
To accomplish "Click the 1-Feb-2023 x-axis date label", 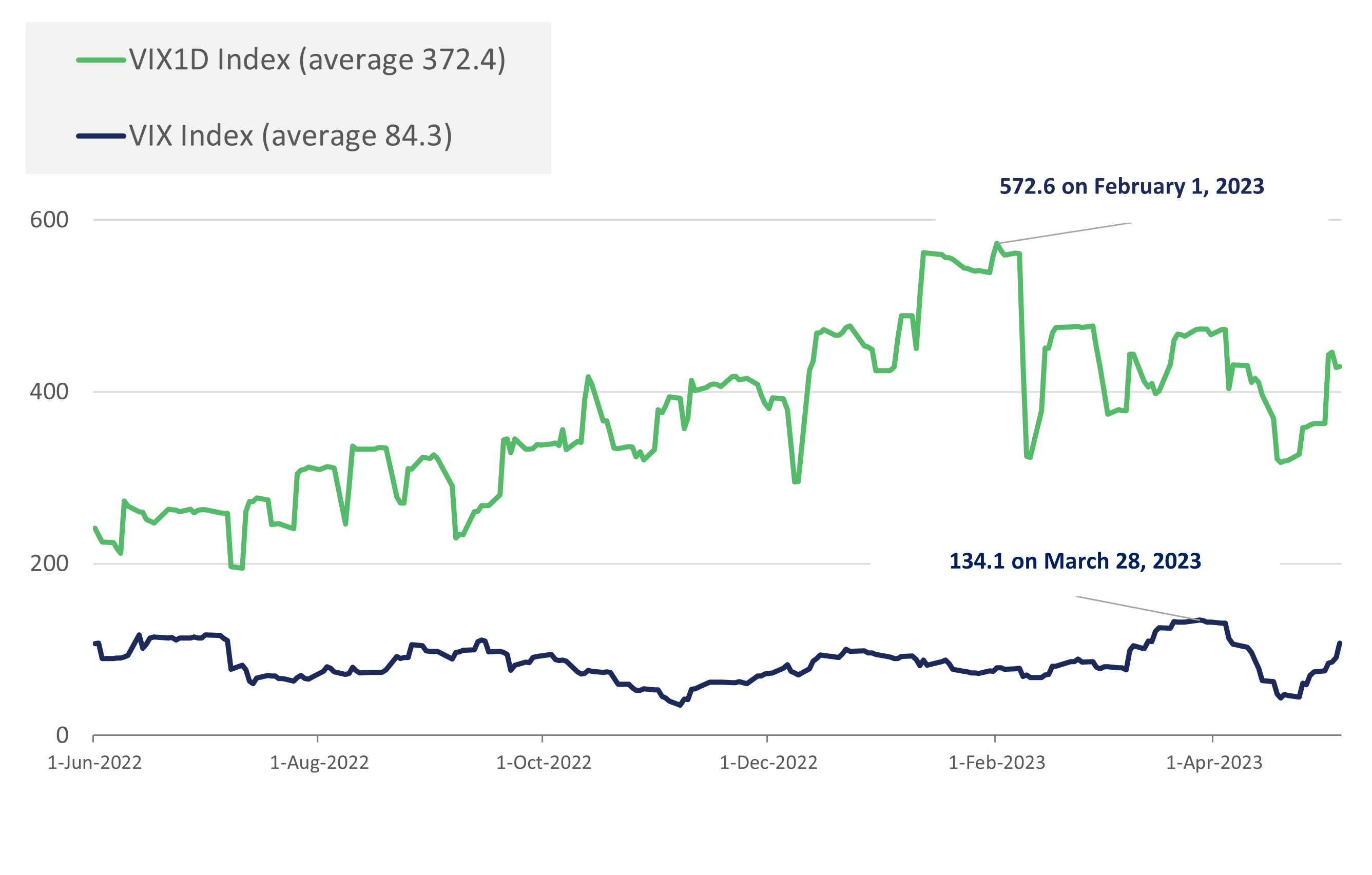I will coord(996,763).
